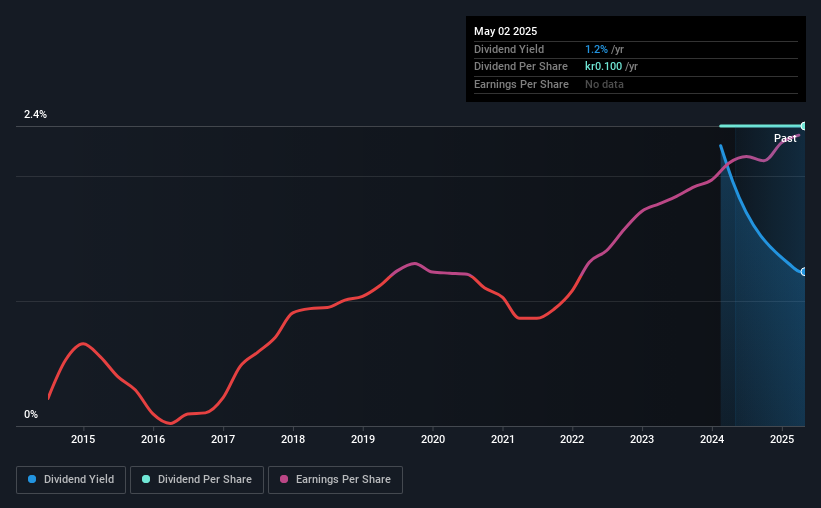Click the pink Earnings Per Share legend dot

(284, 479)
